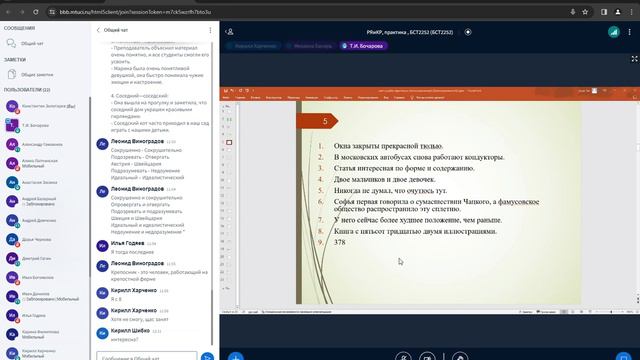
Task: Open Общие заметки shared notes
Action: (37, 75)
